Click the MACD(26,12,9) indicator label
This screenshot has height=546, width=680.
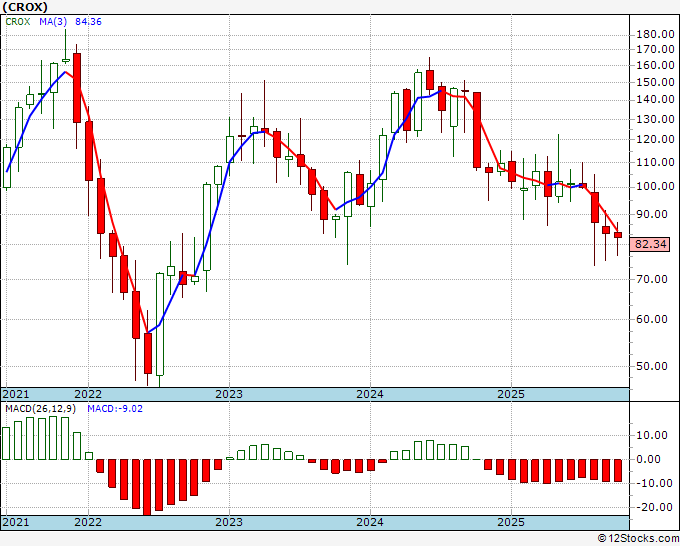(x=40, y=409)
